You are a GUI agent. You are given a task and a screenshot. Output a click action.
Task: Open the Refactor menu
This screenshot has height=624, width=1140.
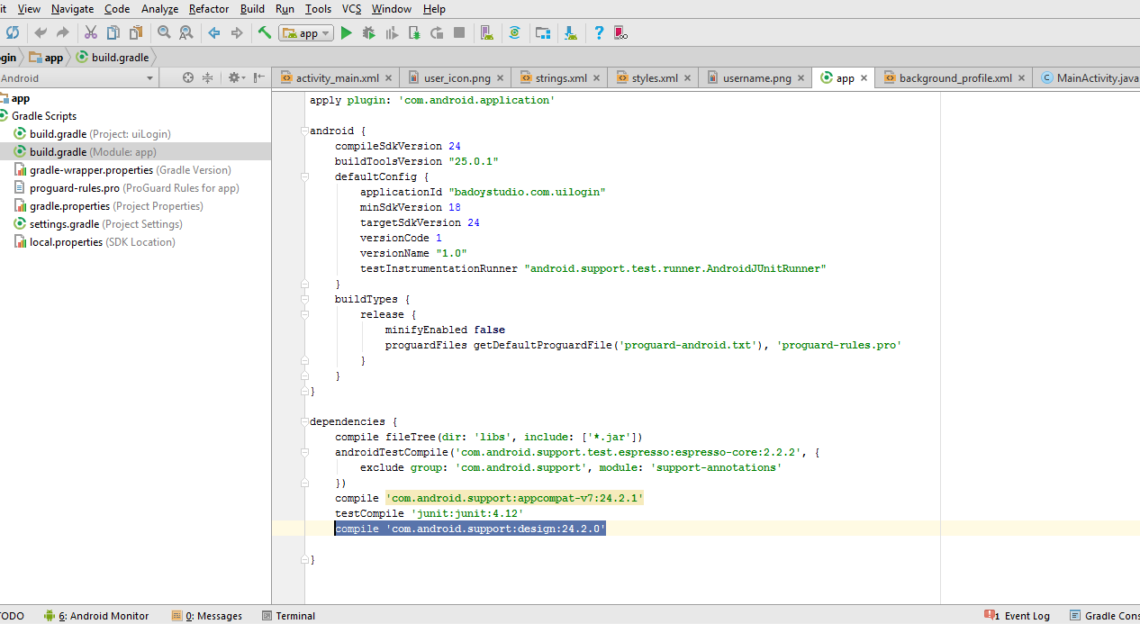(208, 9)
